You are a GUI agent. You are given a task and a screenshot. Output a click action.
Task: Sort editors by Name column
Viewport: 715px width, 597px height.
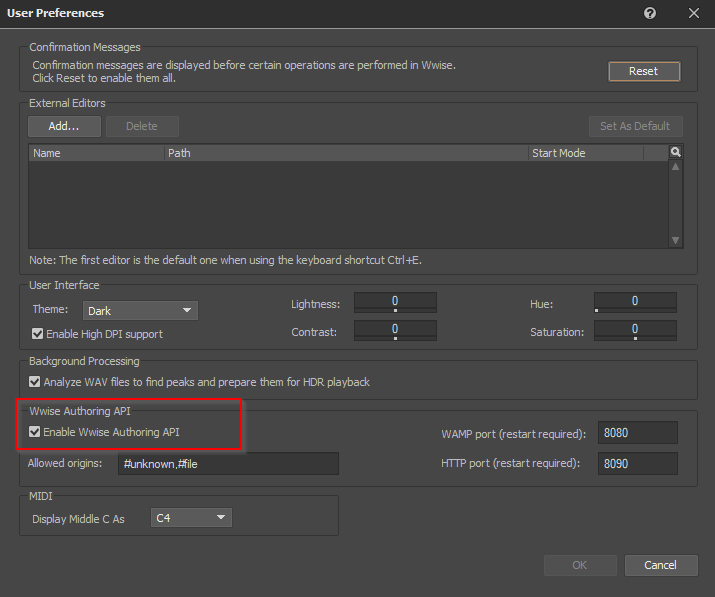click(x=96, y=153)
